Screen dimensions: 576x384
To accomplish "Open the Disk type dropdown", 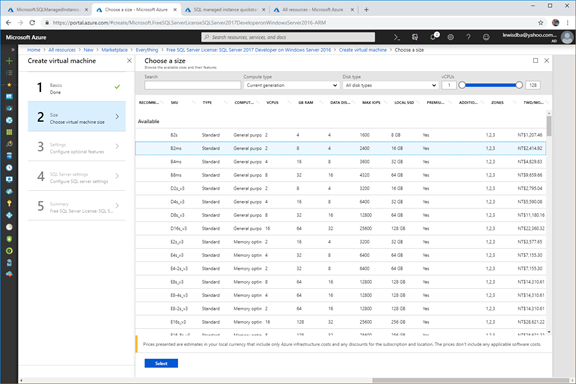I will coord(390,85).
